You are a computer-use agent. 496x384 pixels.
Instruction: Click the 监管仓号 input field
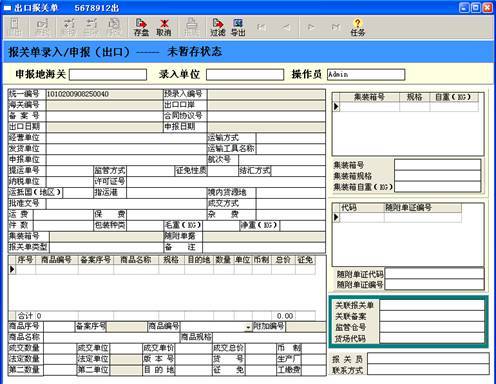pos(432,327)
